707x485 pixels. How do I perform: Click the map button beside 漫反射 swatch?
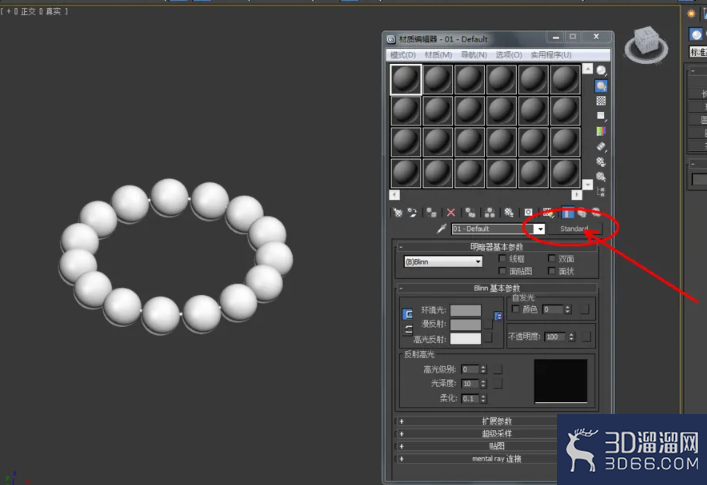coord(488,325)
